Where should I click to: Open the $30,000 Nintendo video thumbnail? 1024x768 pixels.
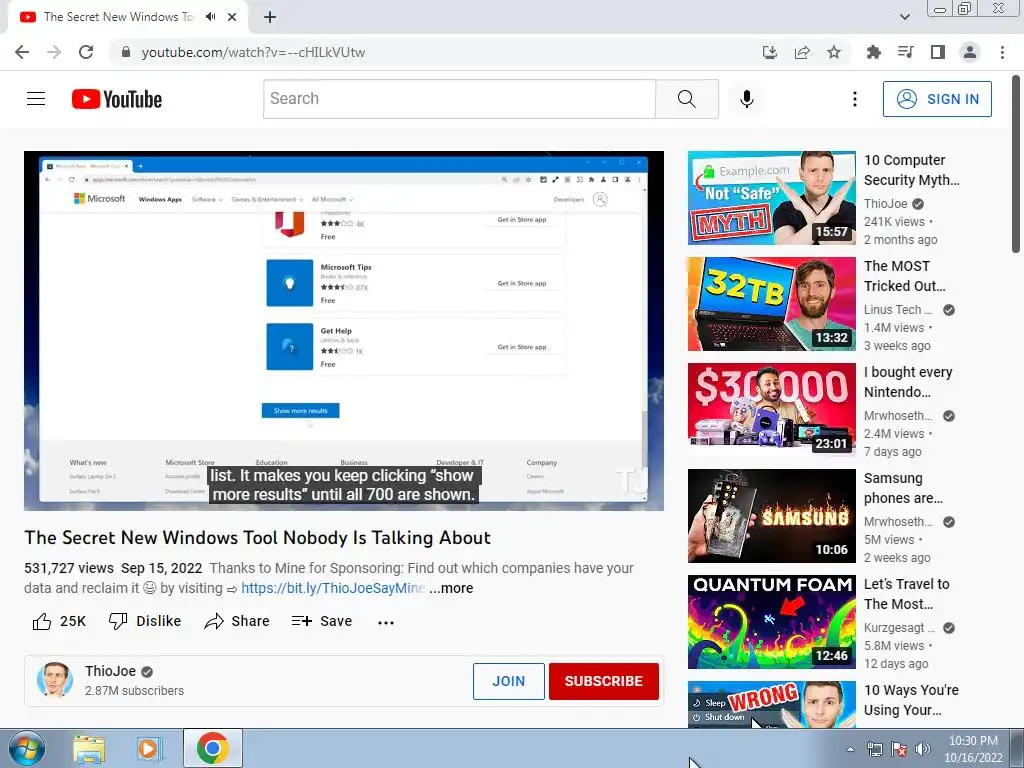pyautogui.click(x=771, y=410)
